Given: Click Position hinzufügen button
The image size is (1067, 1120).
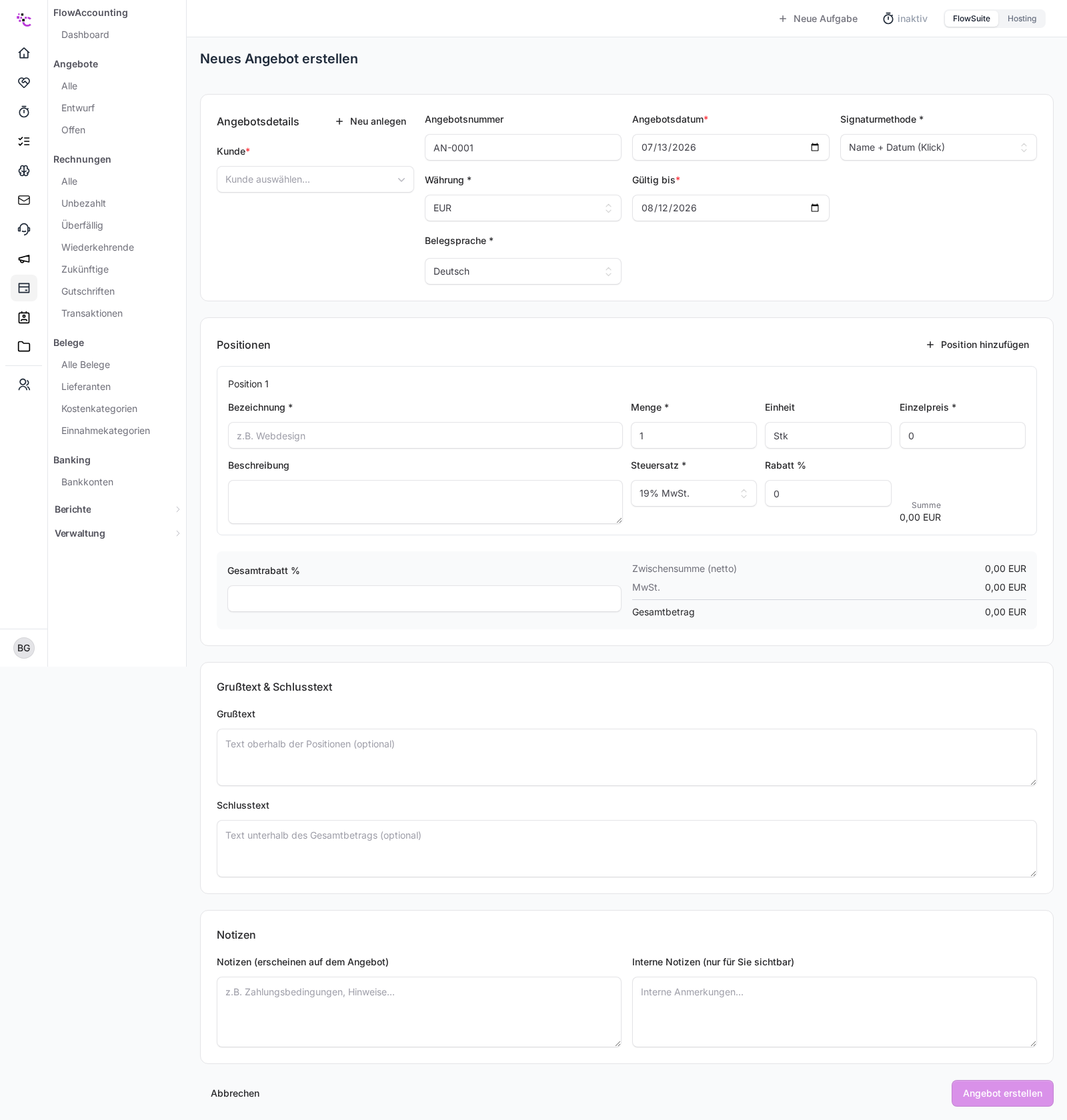Looking at the screenshot, I should [977, 345].
